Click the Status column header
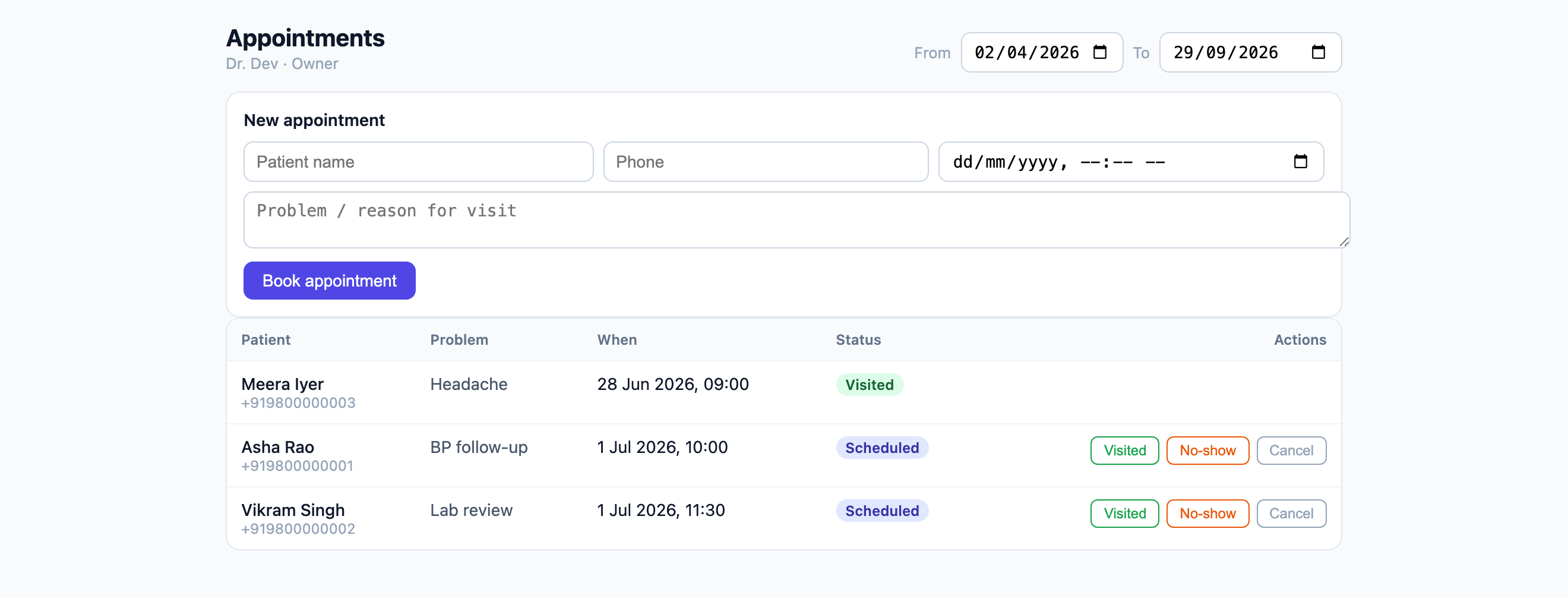This screenshot has height=598, width=1568. click(858, 340)
